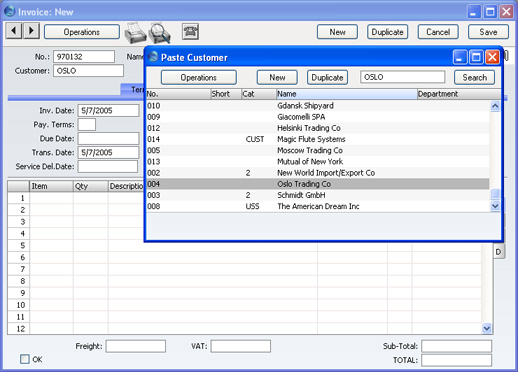518x372 pixels.
Task: Open Operations menu in Invoice window
Action: [82, 32]
